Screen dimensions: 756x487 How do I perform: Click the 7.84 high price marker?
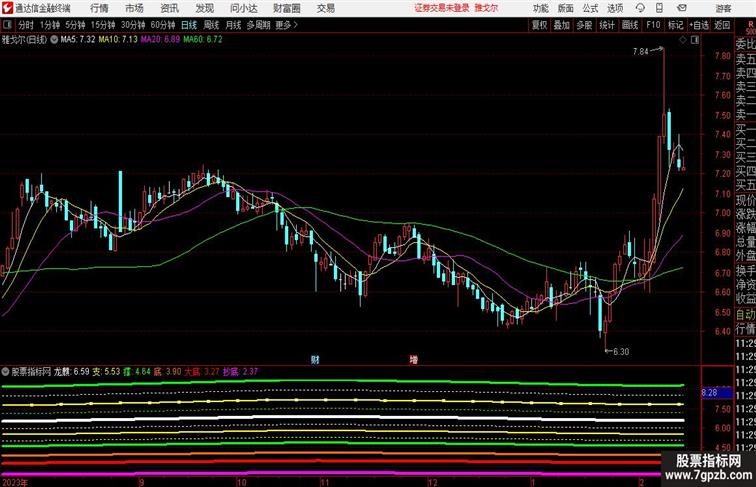tap(641, 51)
